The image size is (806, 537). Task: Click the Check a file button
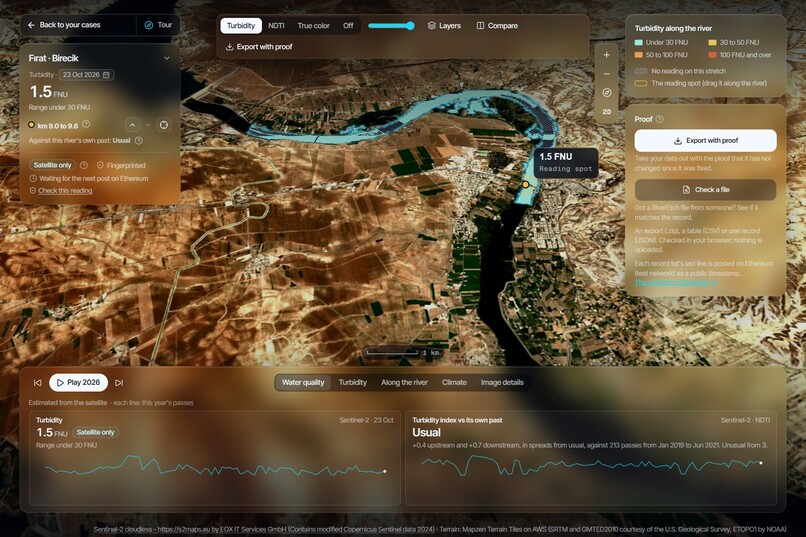click(x=705, y=190)
